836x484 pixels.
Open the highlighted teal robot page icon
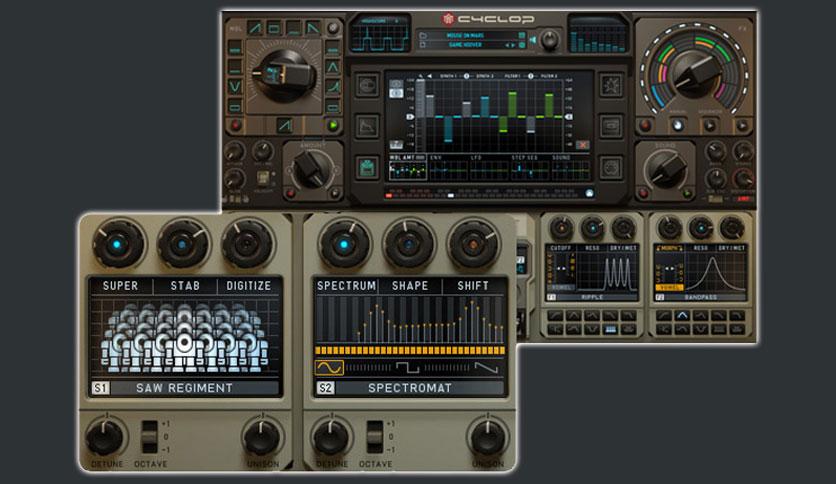click(367, 168)
